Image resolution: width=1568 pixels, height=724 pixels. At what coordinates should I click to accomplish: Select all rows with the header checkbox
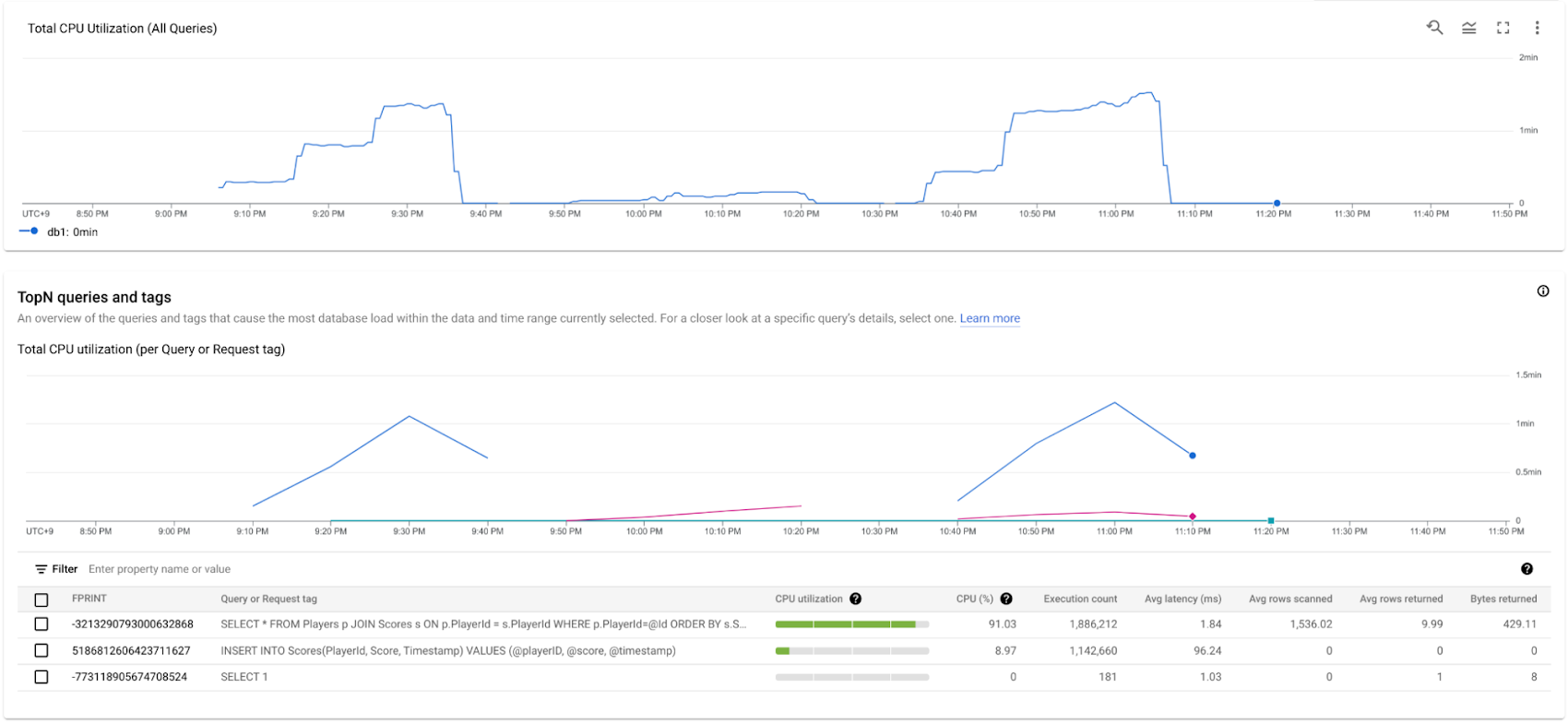[x=42, y=599]
